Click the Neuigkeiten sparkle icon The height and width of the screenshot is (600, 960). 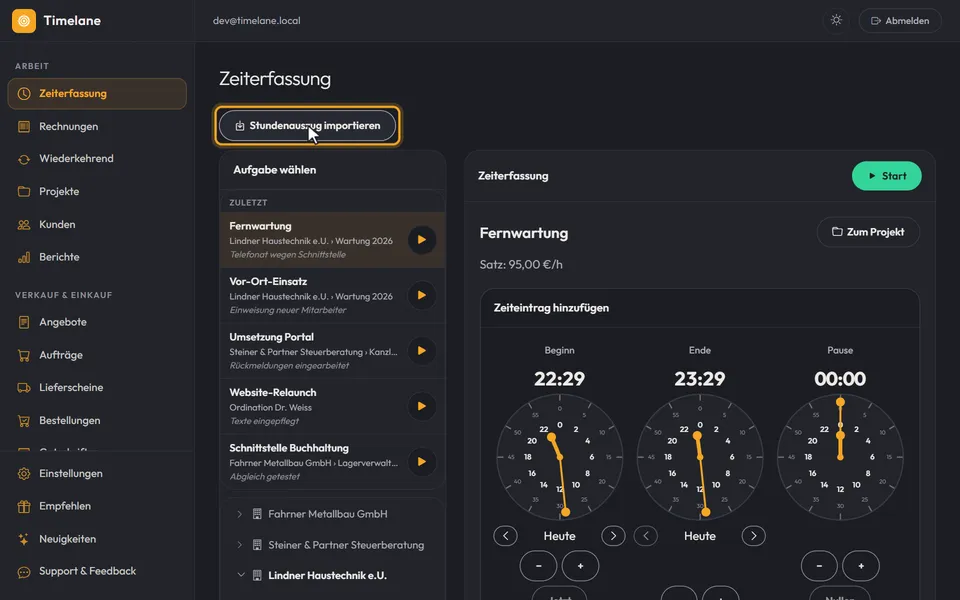(x=24, y=539)
